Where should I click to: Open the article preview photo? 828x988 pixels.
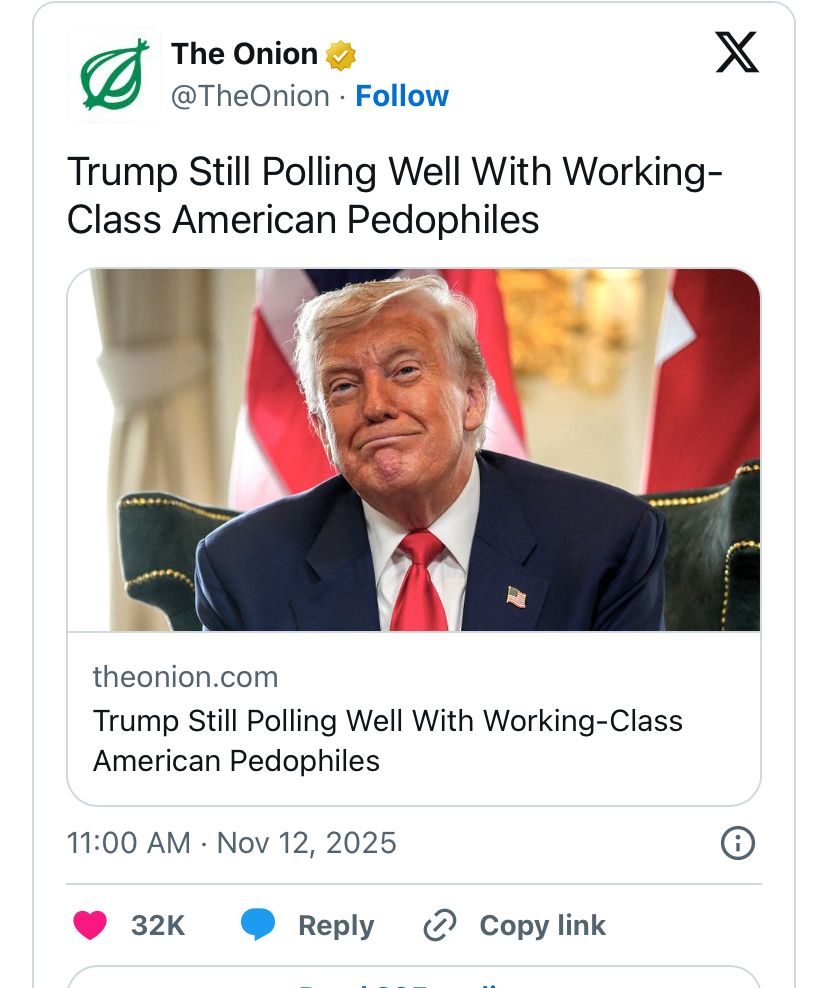(x=413, y=450)
